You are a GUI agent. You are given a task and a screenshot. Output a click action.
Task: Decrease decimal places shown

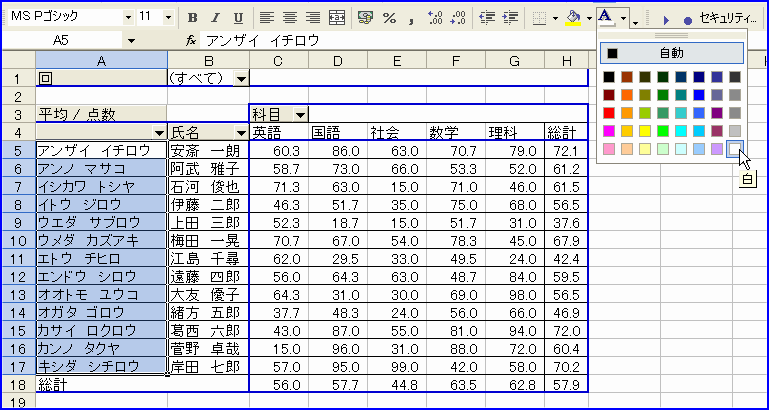(458, 18)
